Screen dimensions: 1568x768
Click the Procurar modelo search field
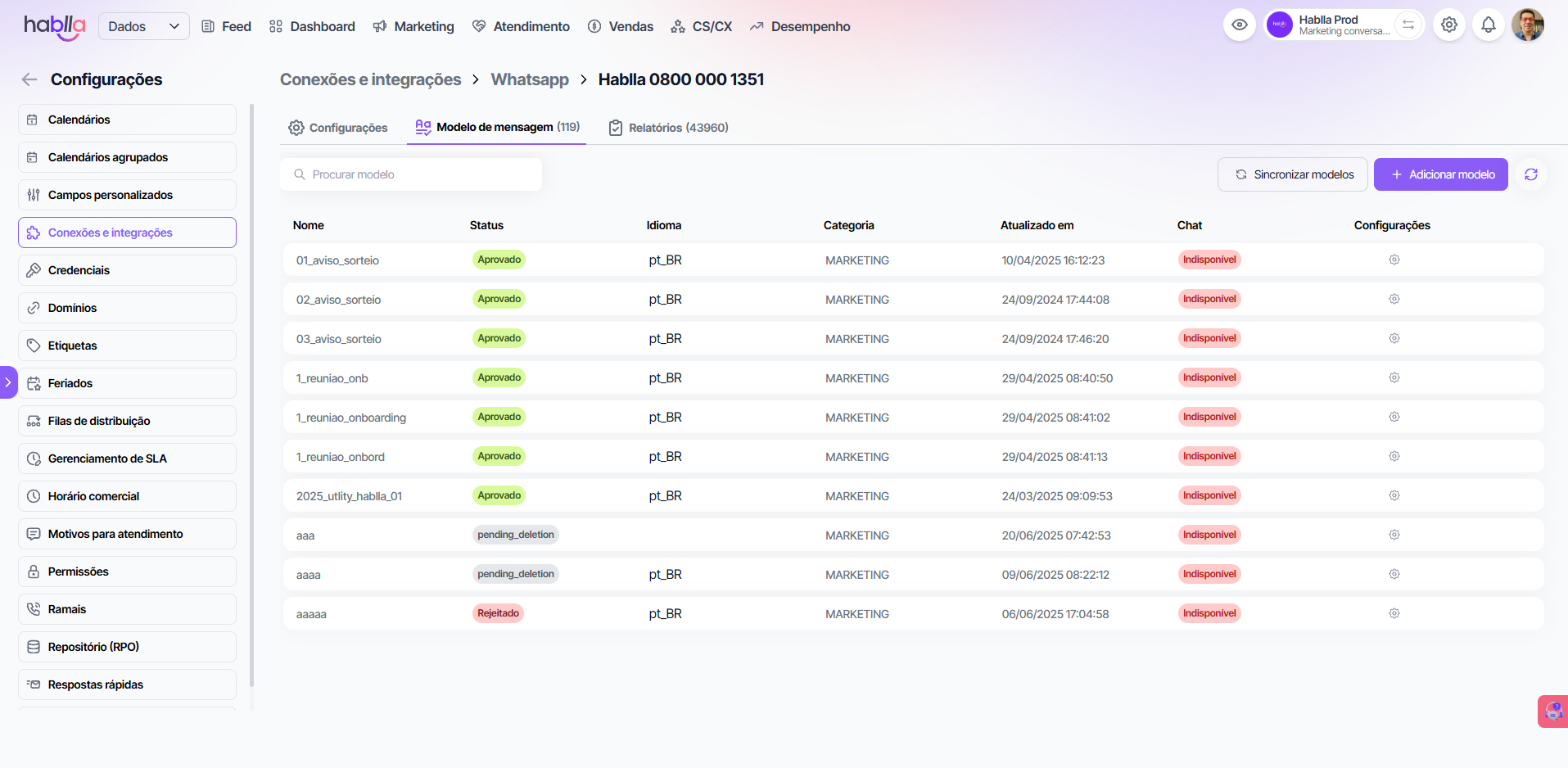tap(411, 174)
